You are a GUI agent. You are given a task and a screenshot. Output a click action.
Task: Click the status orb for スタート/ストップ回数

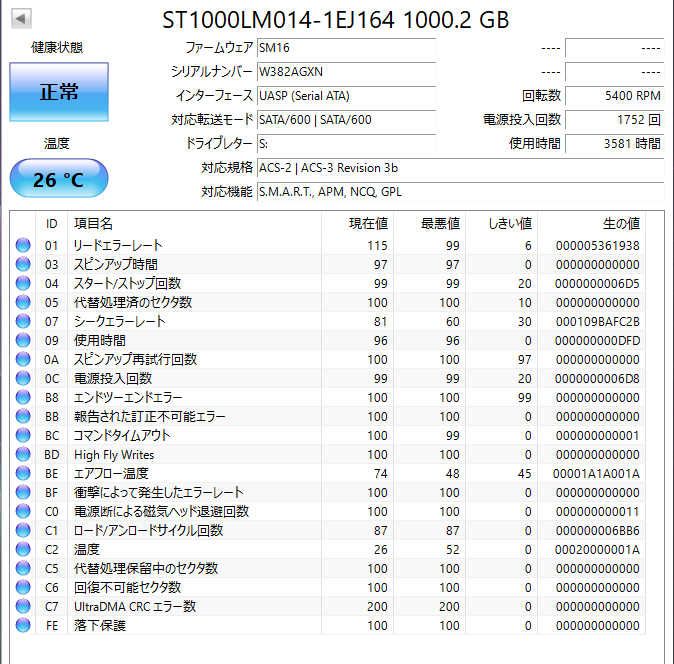coord(23,283)
